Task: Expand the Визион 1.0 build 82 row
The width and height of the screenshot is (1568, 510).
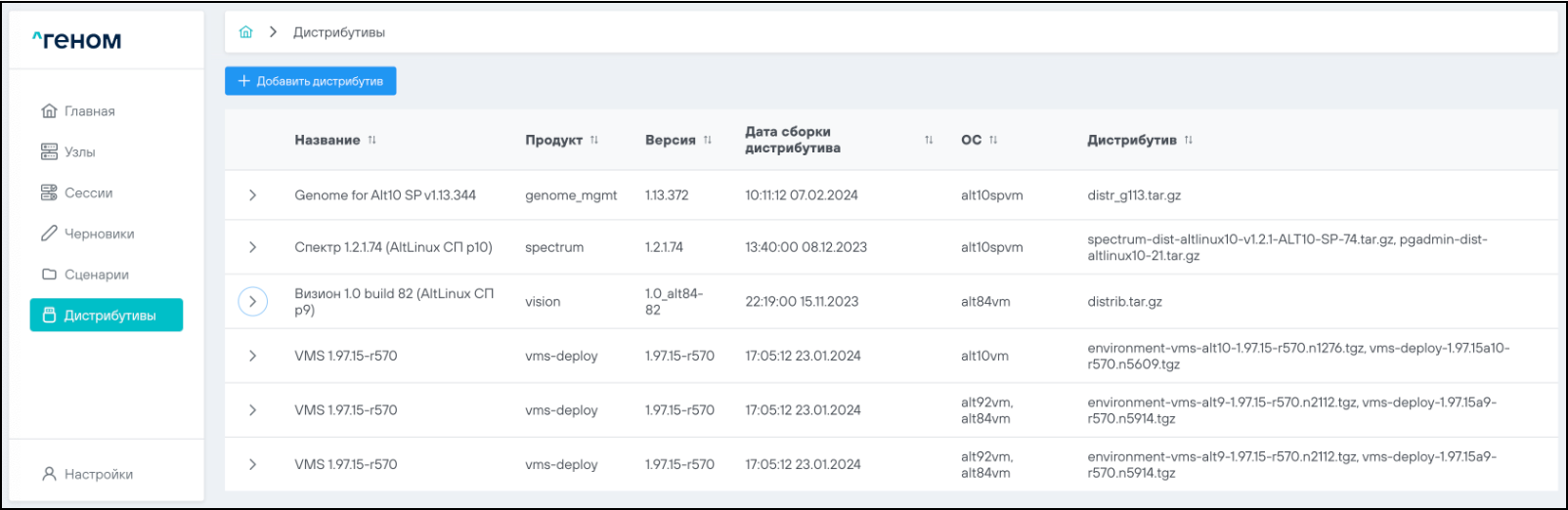Action: (x=252, y=302)
